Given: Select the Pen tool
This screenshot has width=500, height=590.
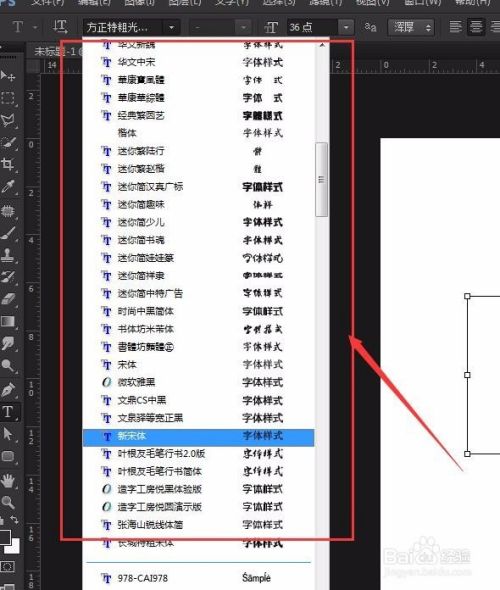Looking at the screenshot, I should (x=8, y=389).
